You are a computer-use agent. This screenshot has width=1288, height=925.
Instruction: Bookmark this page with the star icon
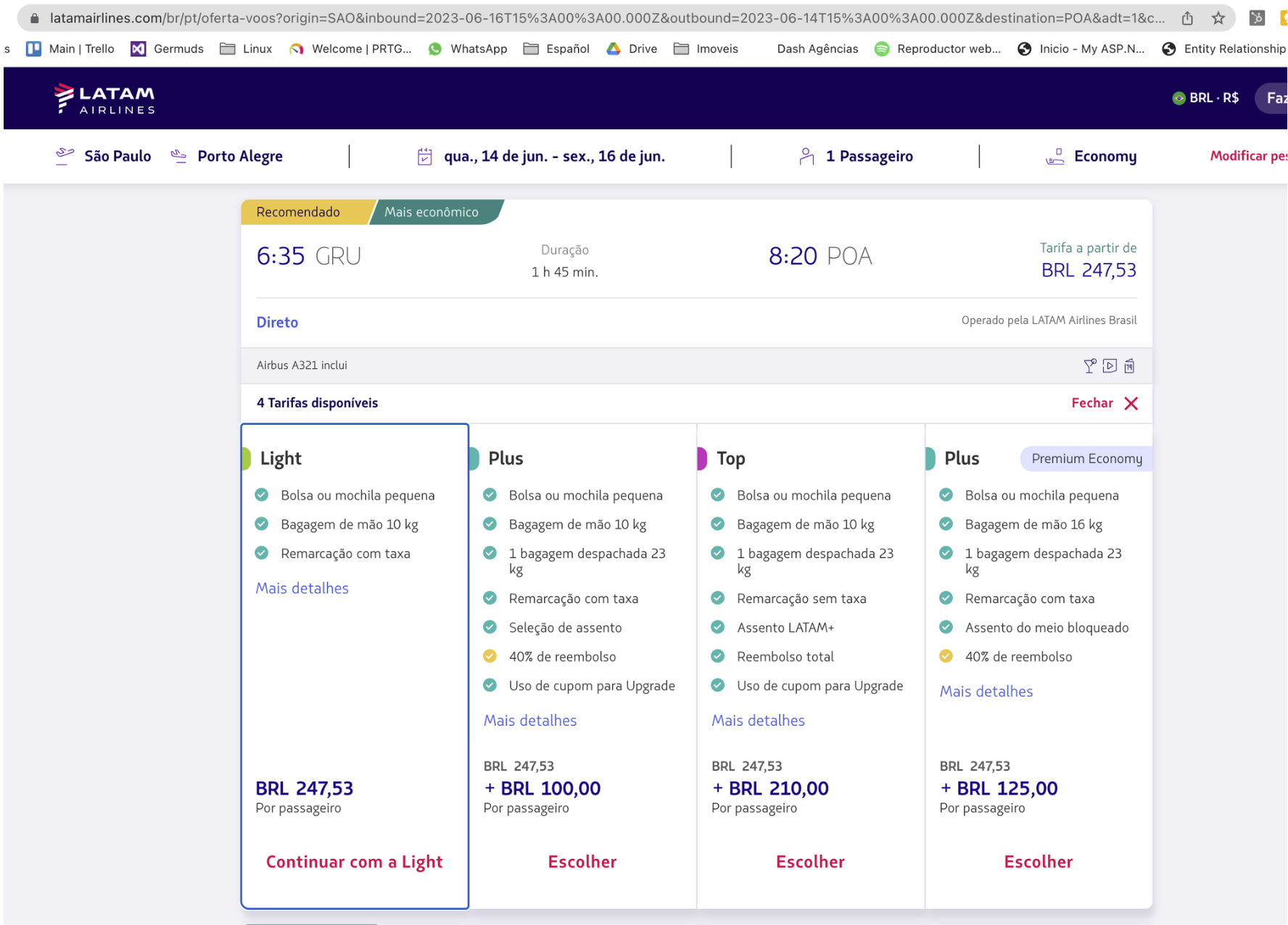click(1218, 18)
